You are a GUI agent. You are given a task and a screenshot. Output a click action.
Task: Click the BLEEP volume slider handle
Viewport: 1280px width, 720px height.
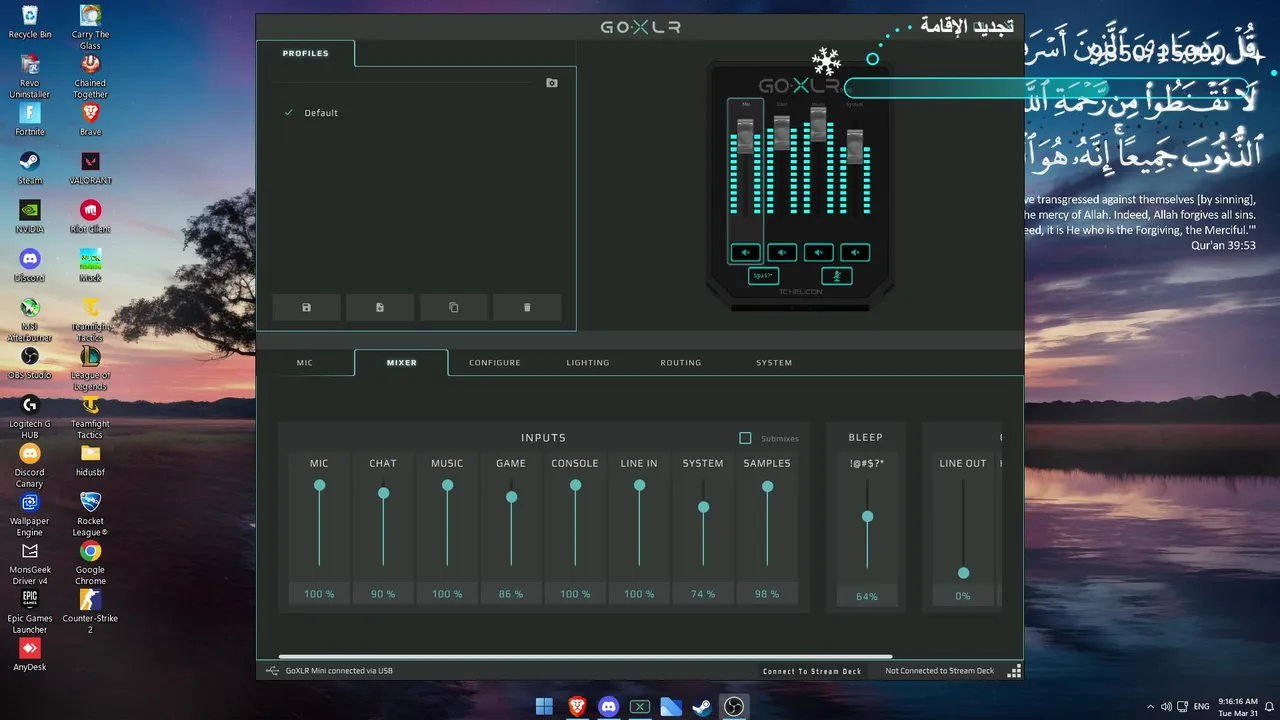click(x=867, y=516)
